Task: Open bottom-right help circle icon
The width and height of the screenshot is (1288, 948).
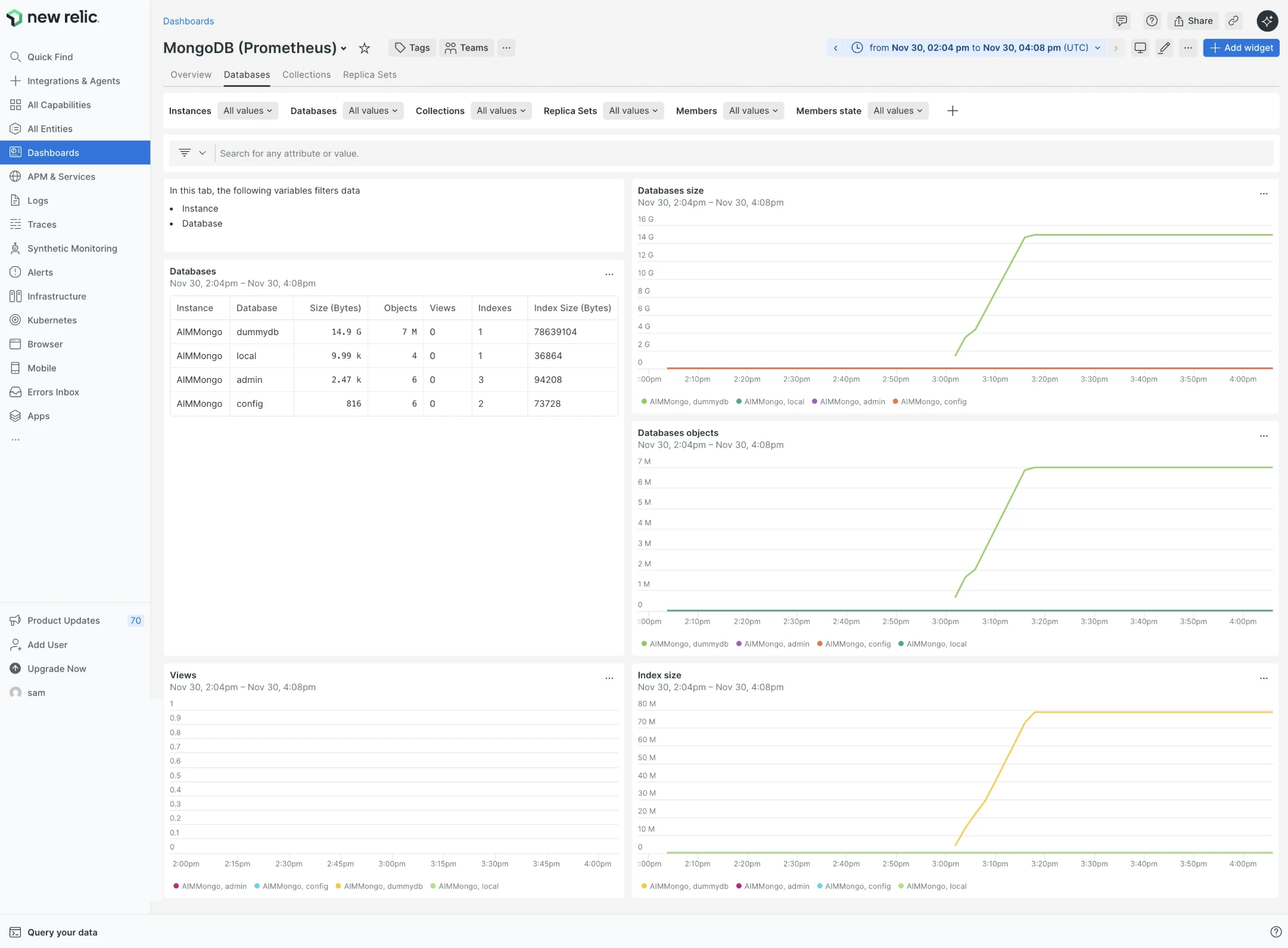Action: tap(1275, 932)
